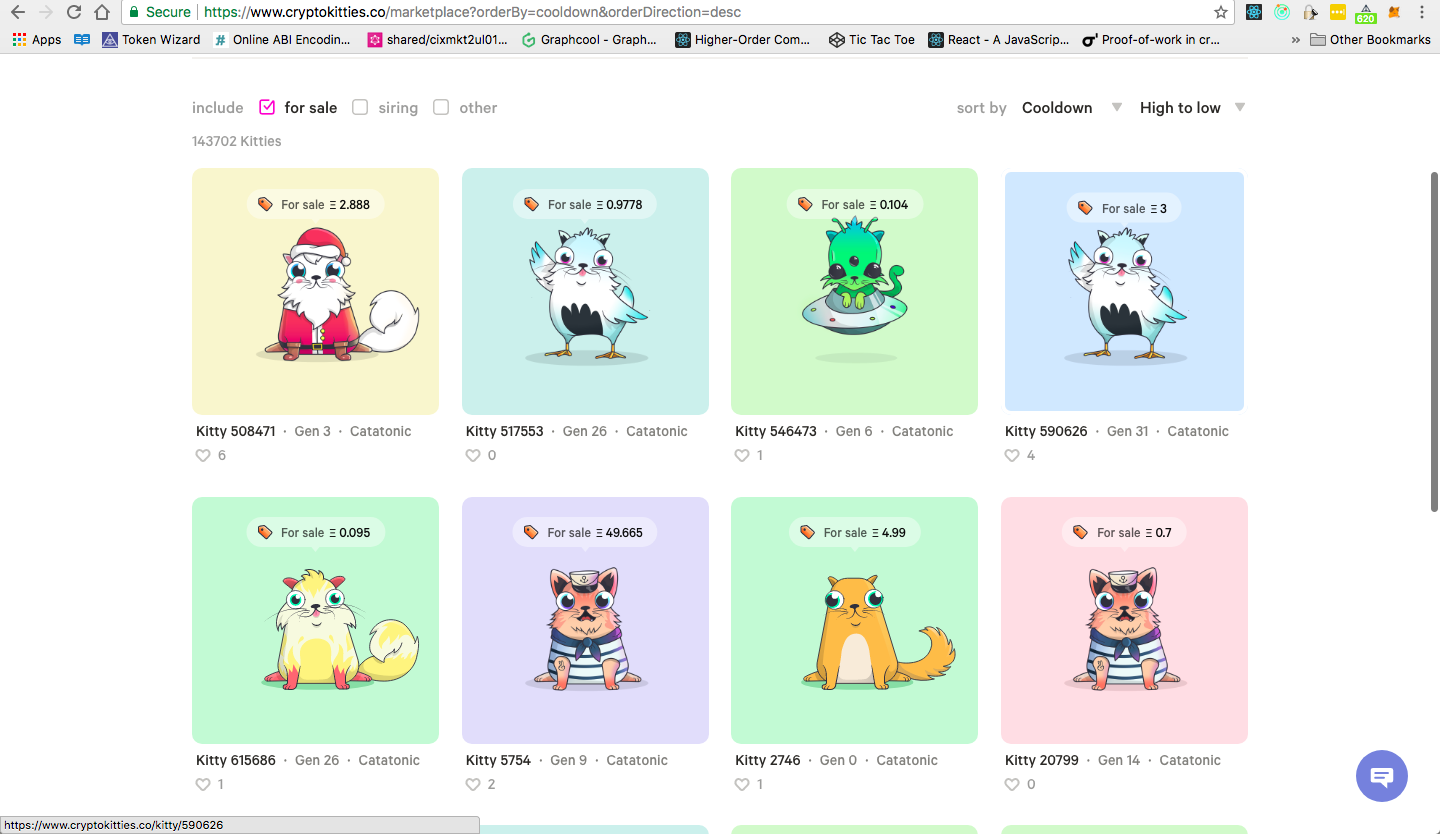This screenshot has width=1440, height=834.
Task: Open the padlock and key extension icon
Action: [x=1310, y=12]
